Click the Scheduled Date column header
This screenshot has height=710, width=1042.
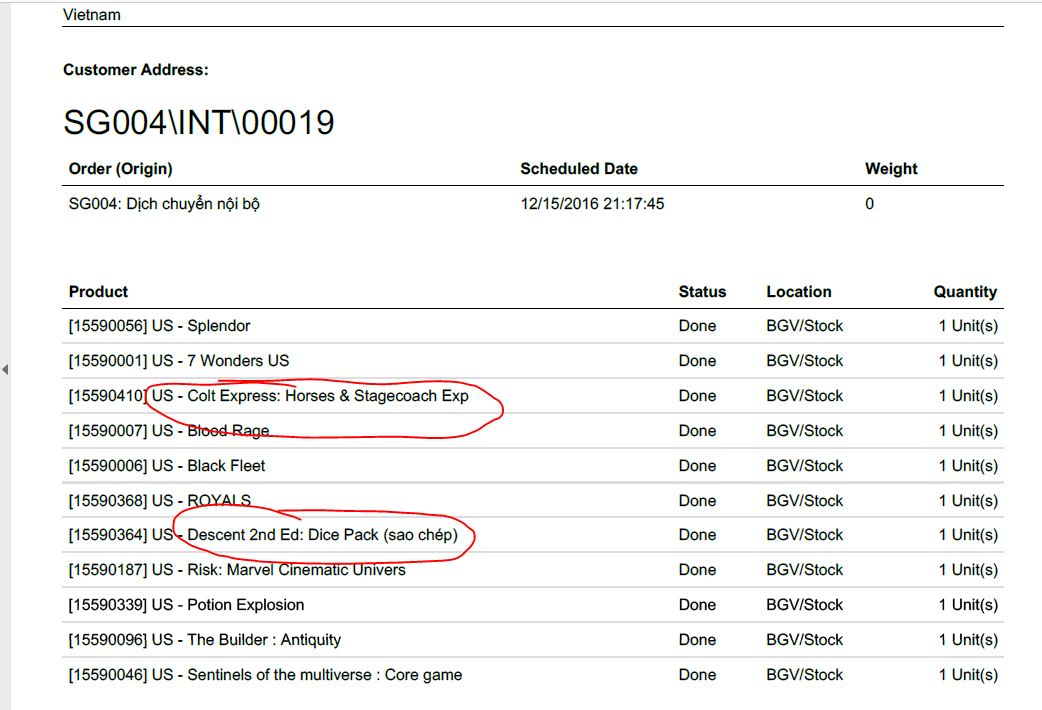pyautogui.click(x=579, y=169)
